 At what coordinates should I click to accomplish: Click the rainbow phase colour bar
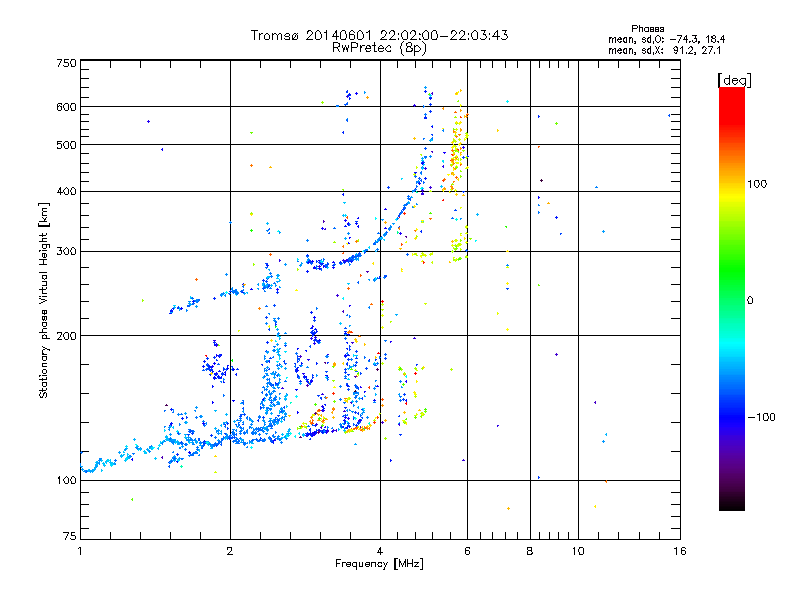tap(732, 299)
